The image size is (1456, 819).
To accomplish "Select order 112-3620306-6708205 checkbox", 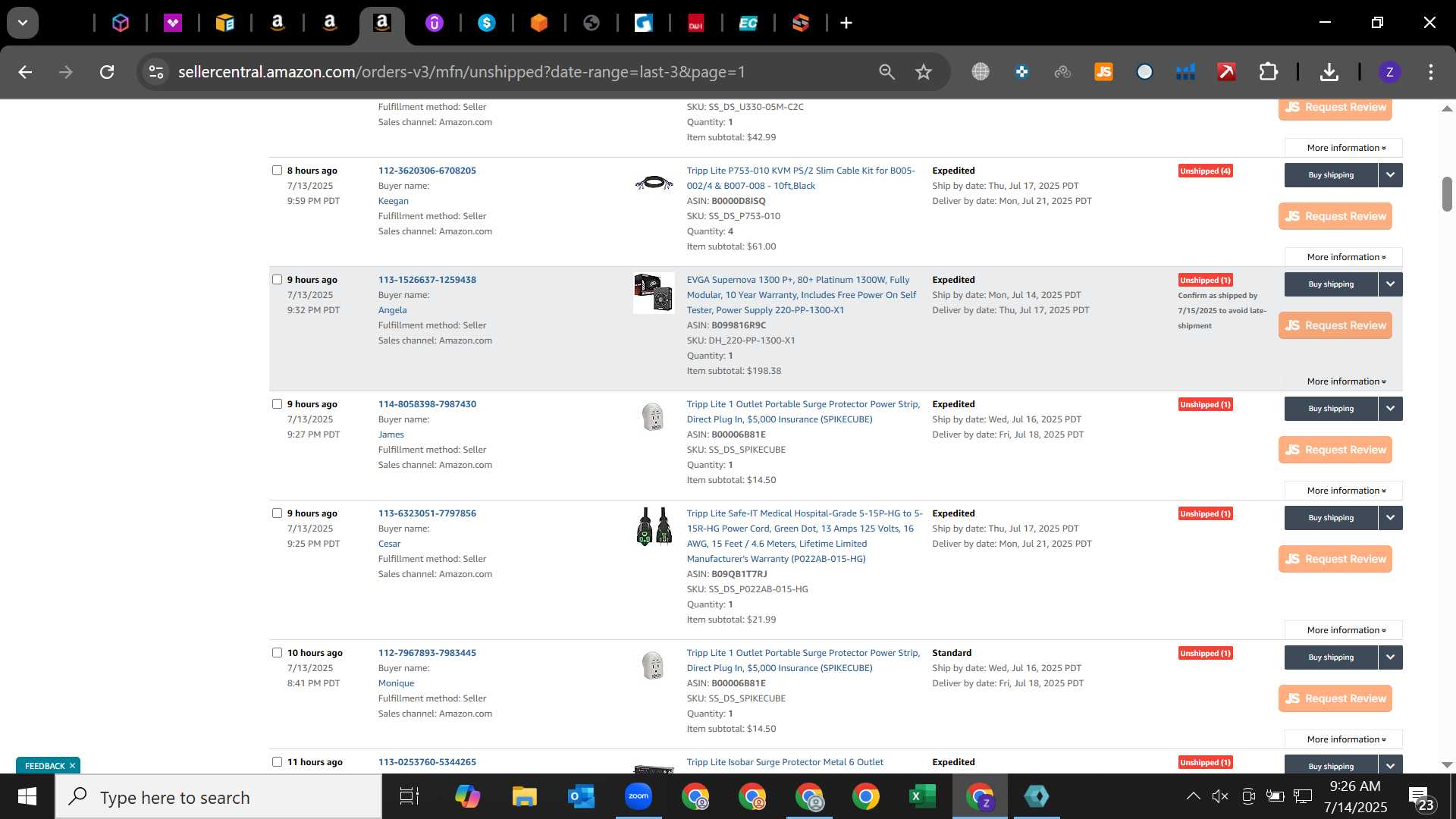I will tap(277, 171).
